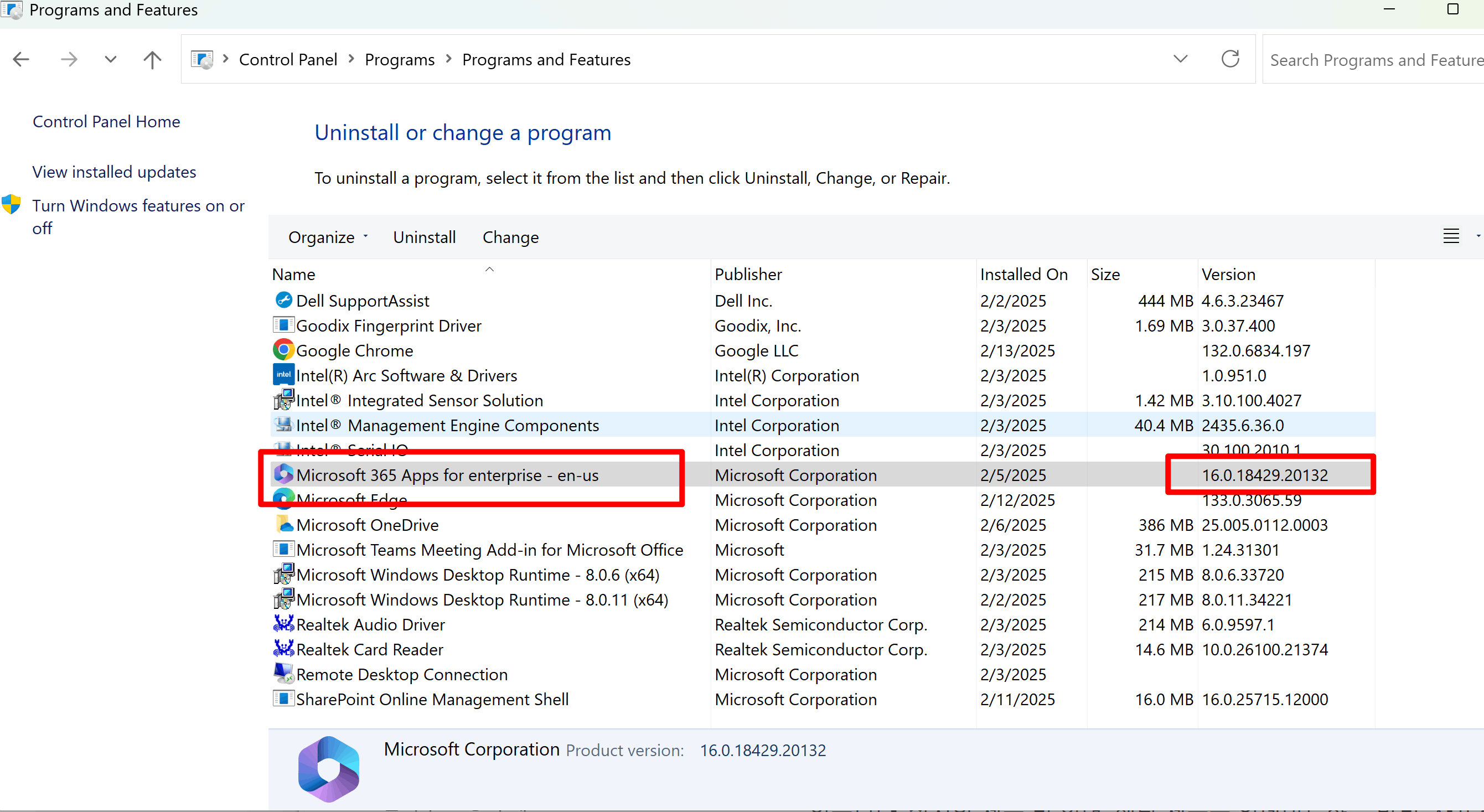Expand chevron after Control Panel breadcrumb
Viewport: 1484px width, 812px height.
(351, 59)
